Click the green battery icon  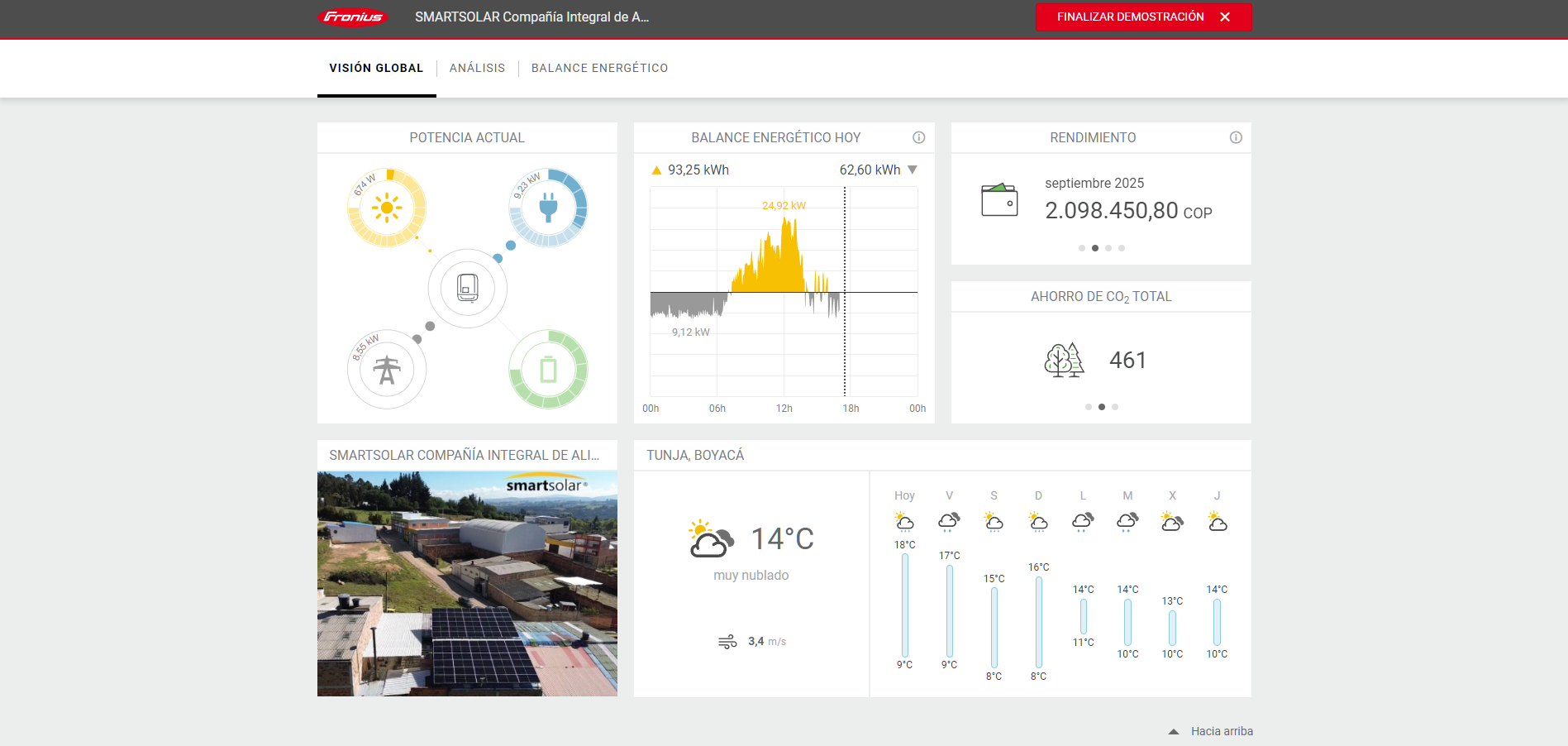[x=548, y=370]
